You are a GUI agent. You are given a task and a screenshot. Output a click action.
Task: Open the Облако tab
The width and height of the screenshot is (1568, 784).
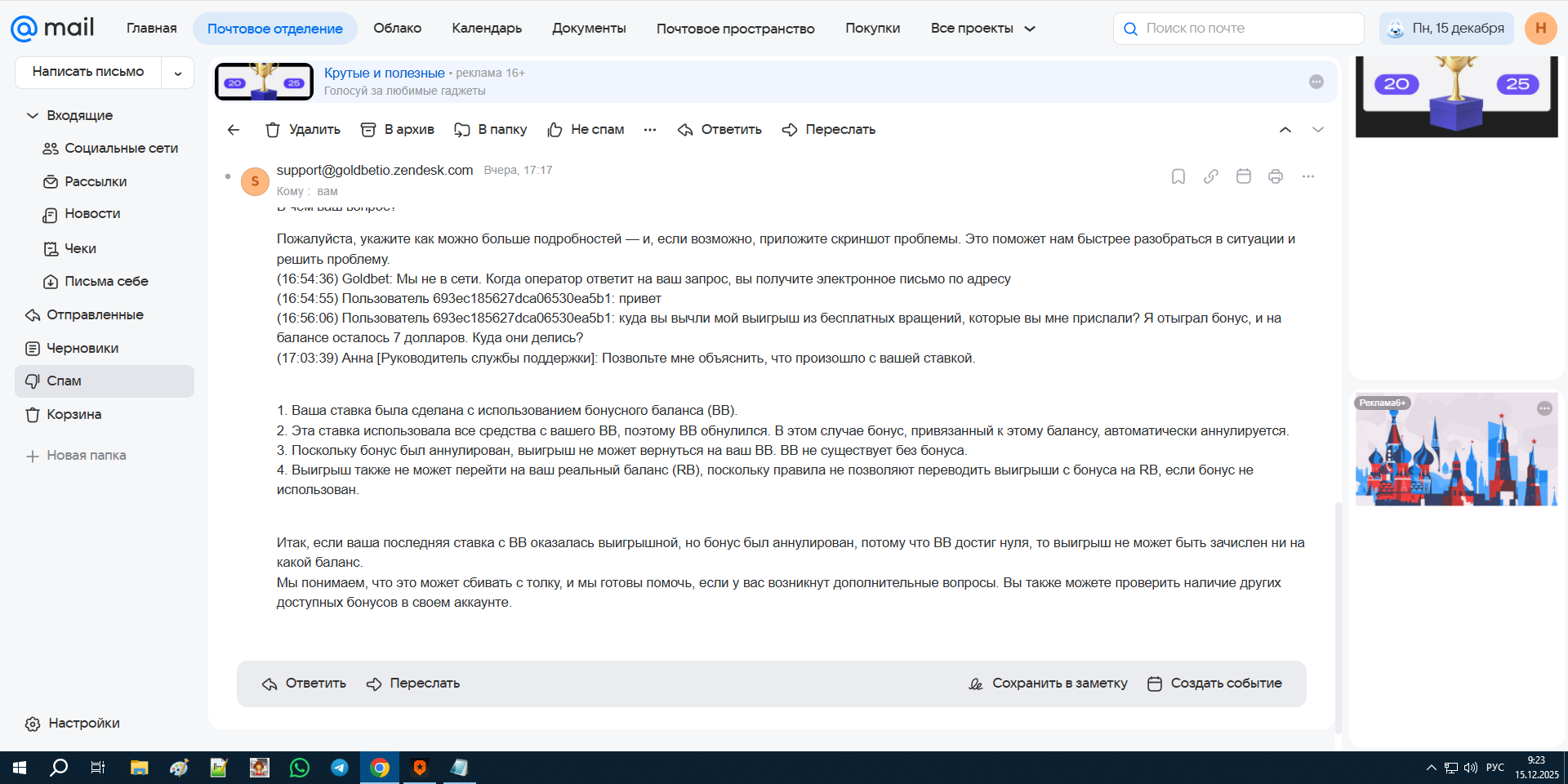[397, 29]
